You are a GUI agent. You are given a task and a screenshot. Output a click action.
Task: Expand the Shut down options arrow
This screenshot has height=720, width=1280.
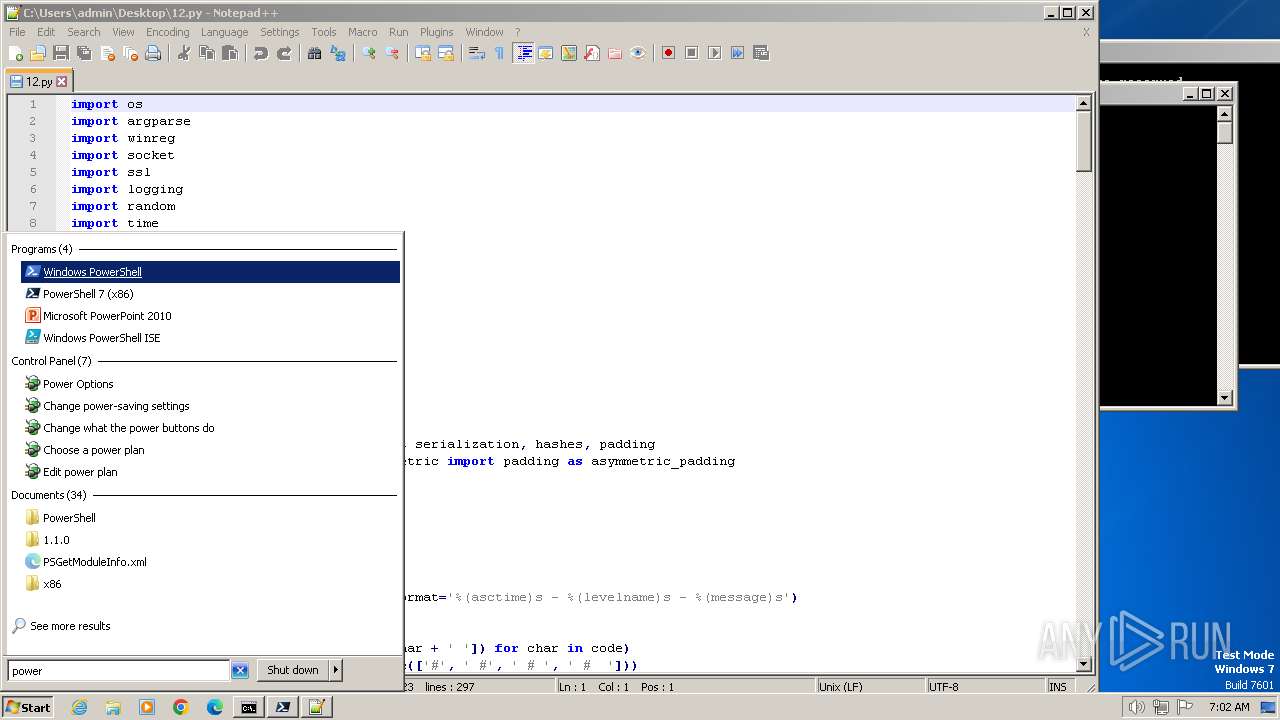point(336,670)
